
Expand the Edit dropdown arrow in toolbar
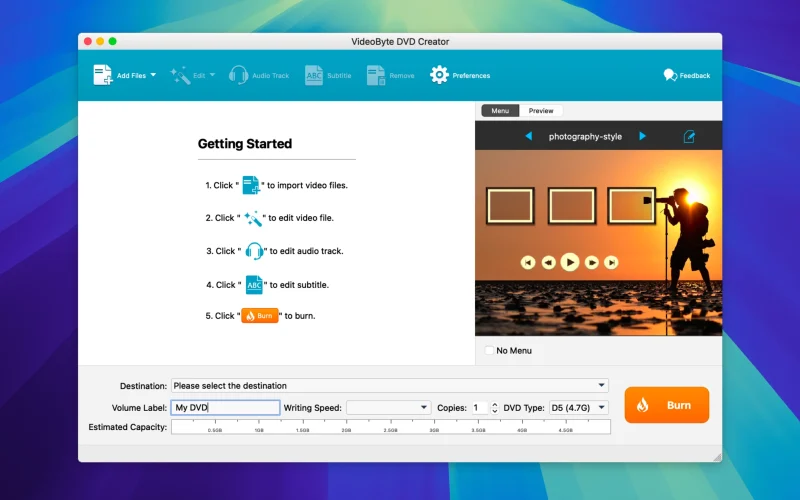pyautogui.click(x=212, y=75)
